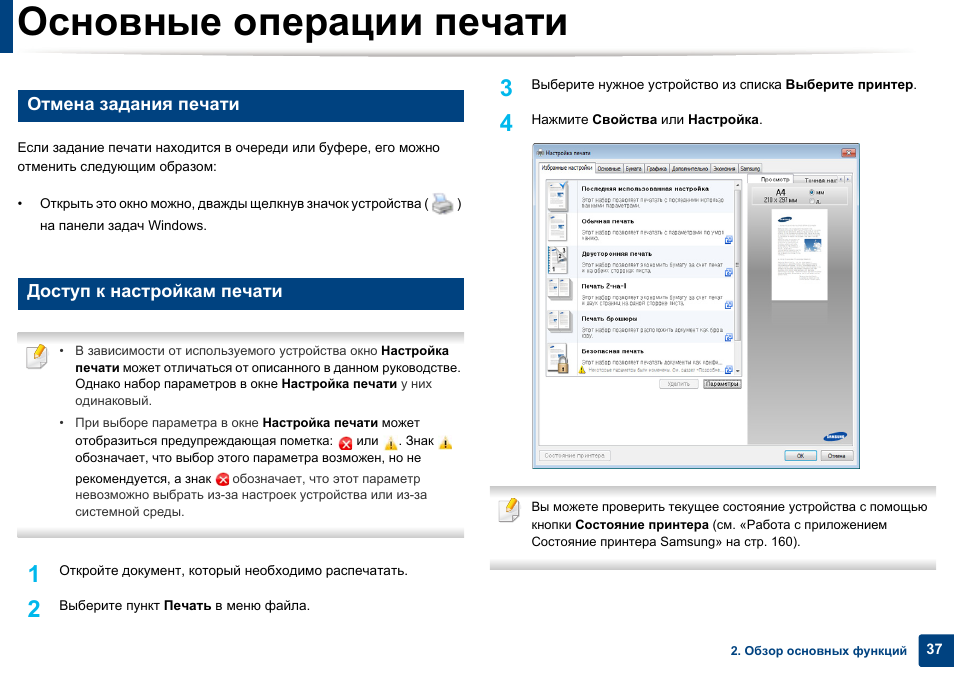Click the preset list scroll-down arrow
954x675 pixels.
coord(737,371)
